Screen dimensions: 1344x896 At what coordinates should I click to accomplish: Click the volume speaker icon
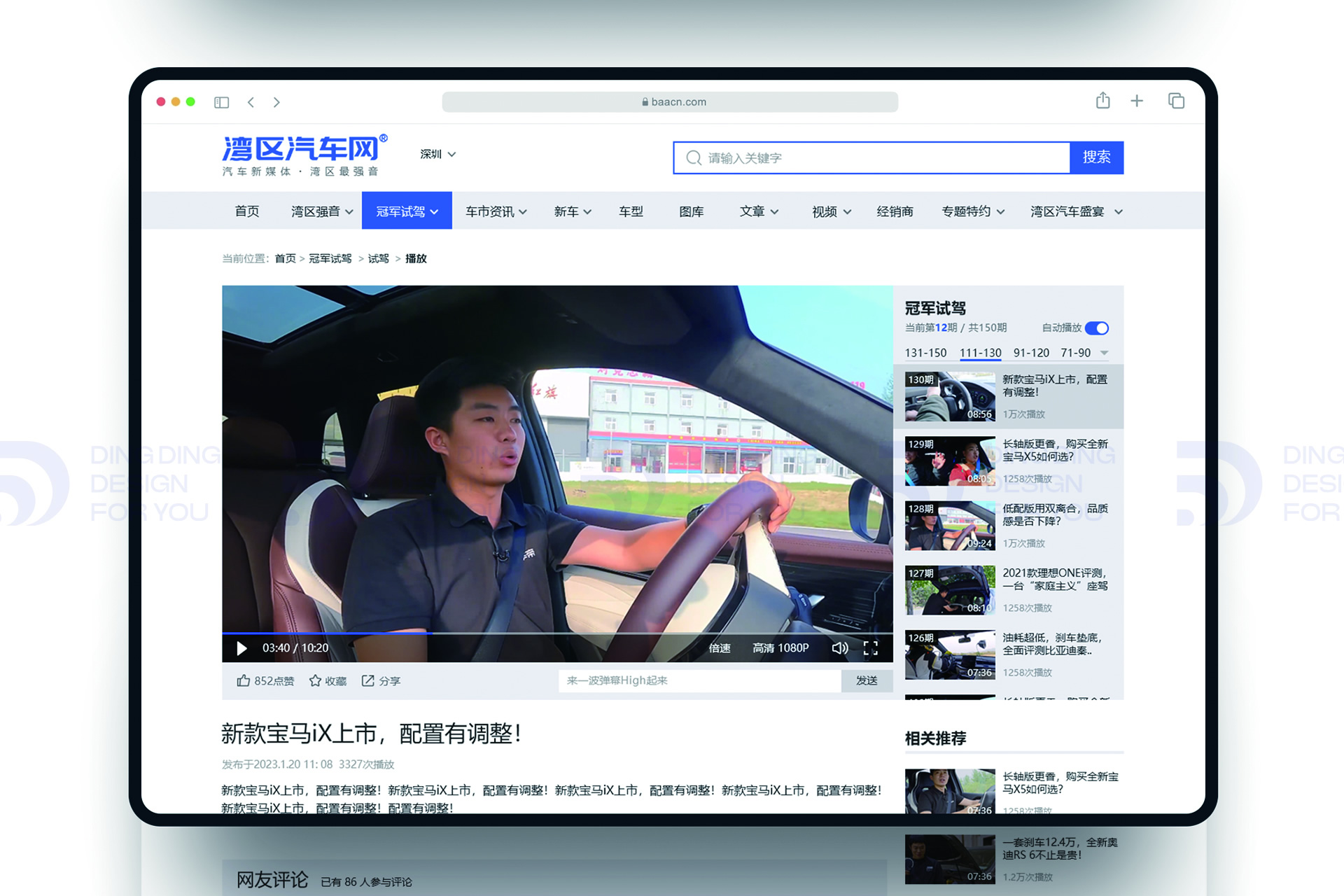coord(839,648)
